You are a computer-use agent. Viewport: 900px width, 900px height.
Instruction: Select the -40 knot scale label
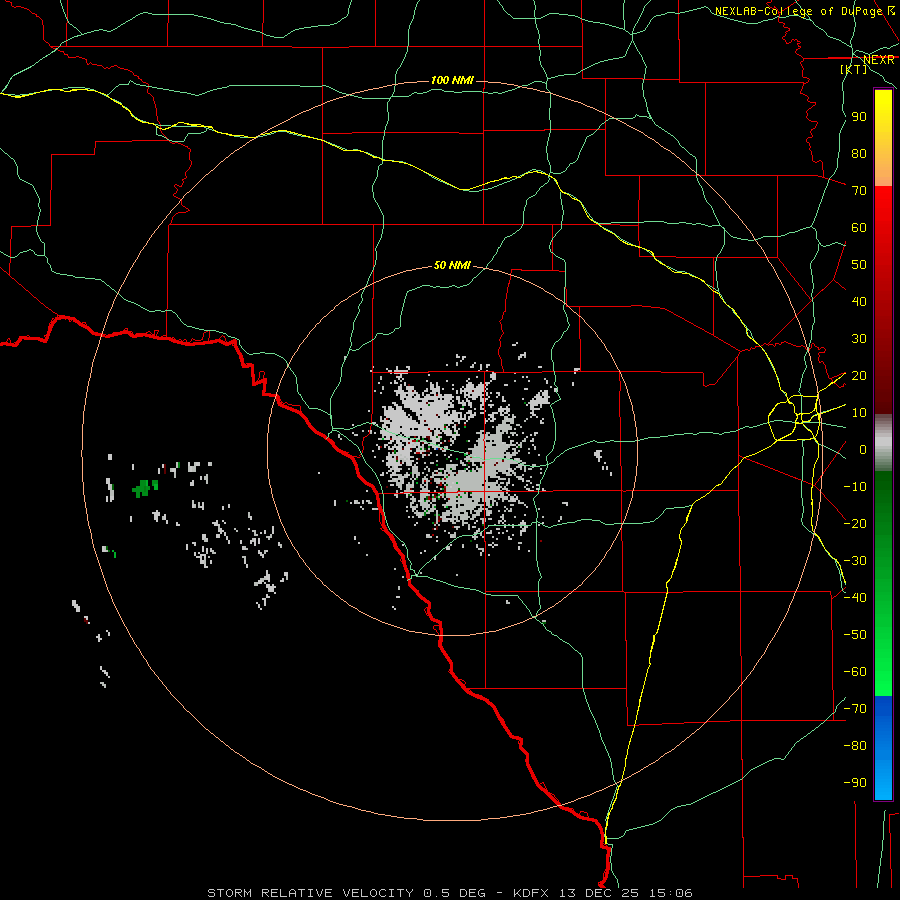(x=855, y=598)
